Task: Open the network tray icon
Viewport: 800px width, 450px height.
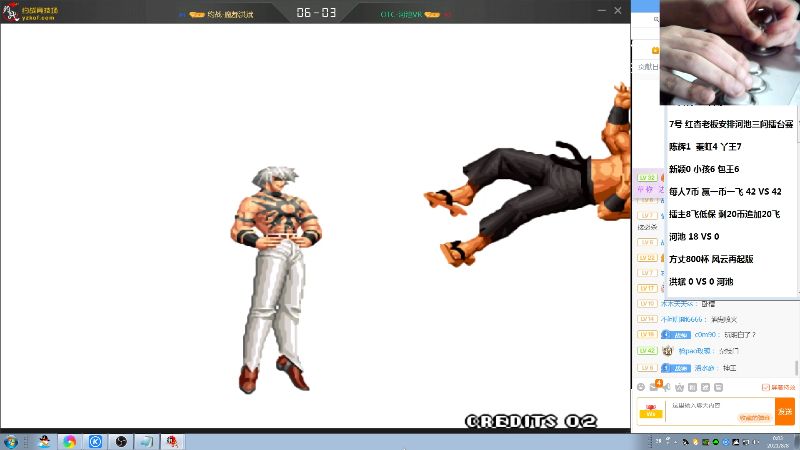Action: click(x=745, y=442)
